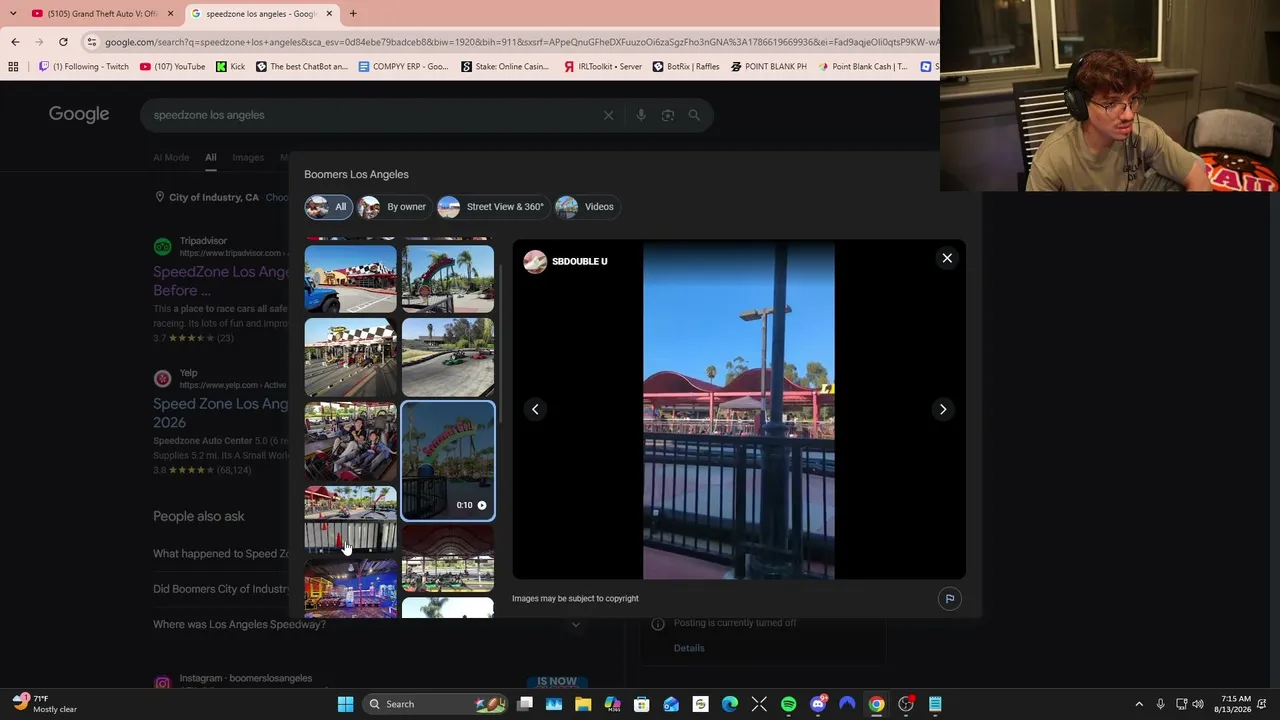Screen dimensions: 1280x720
Task: Show hidden system tray icons
Action: pos(1138,704)
